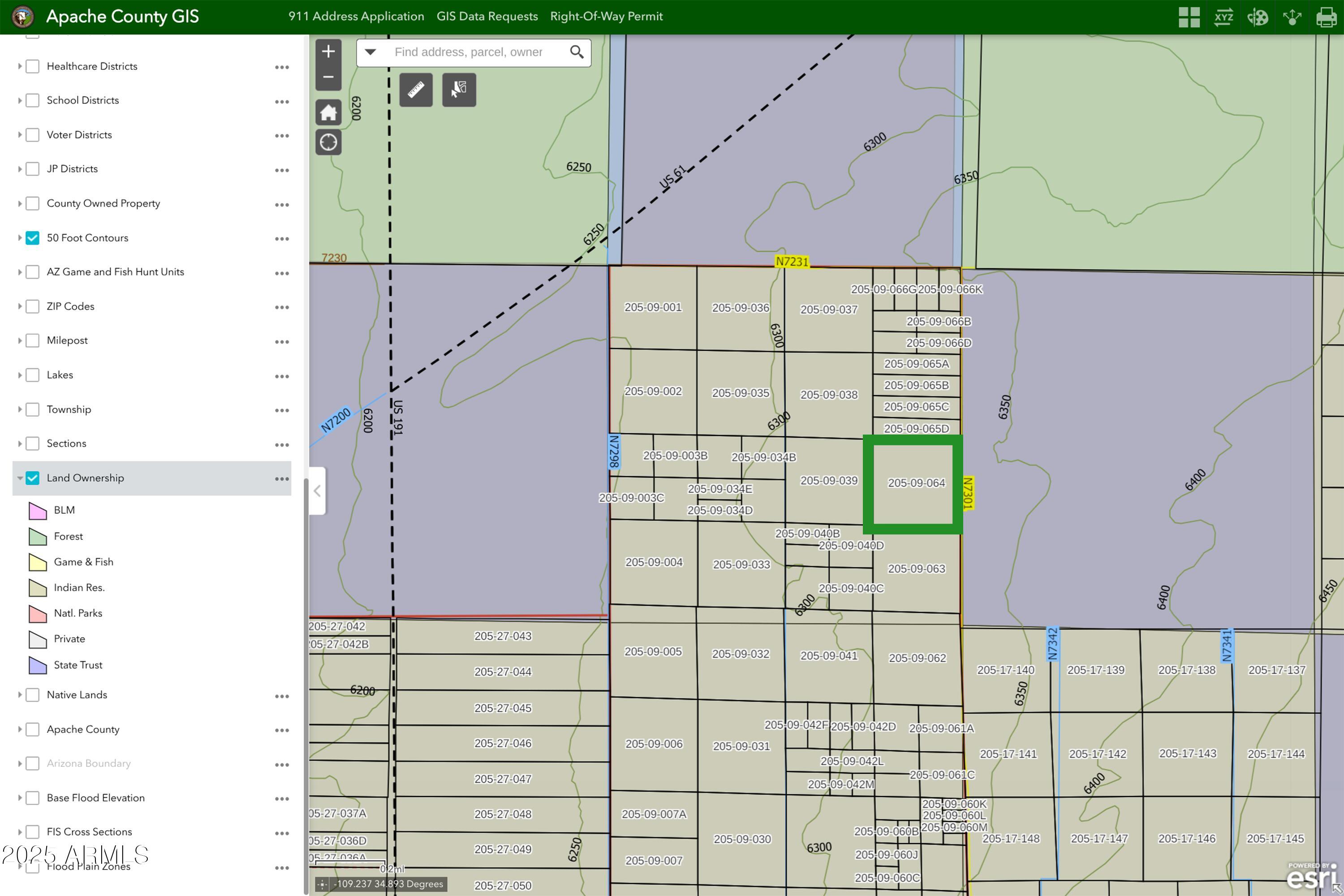Click the State Trust legend swatch
This screenshot has width=1344, height=896.
38,665
